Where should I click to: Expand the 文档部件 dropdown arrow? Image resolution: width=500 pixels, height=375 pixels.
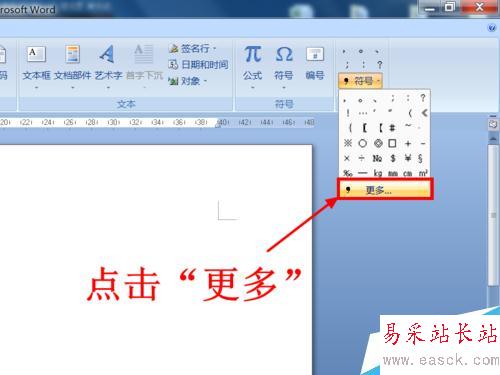[73, 88]
